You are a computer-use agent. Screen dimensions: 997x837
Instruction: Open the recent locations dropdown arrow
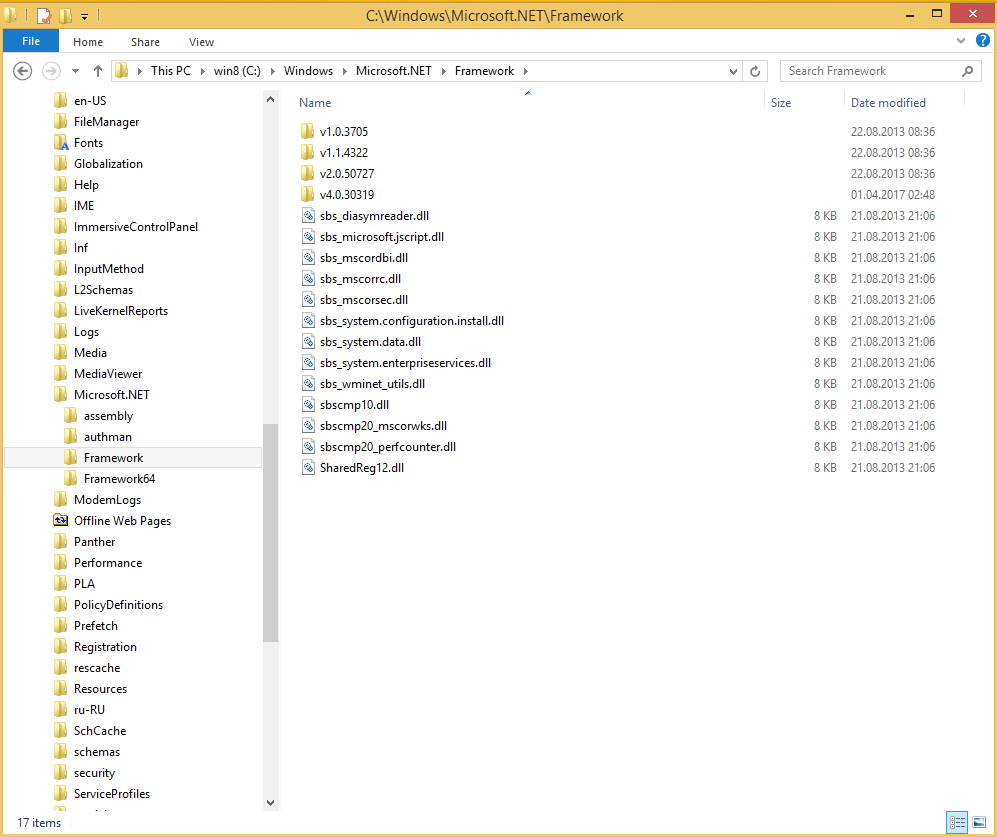pos(75,71)
